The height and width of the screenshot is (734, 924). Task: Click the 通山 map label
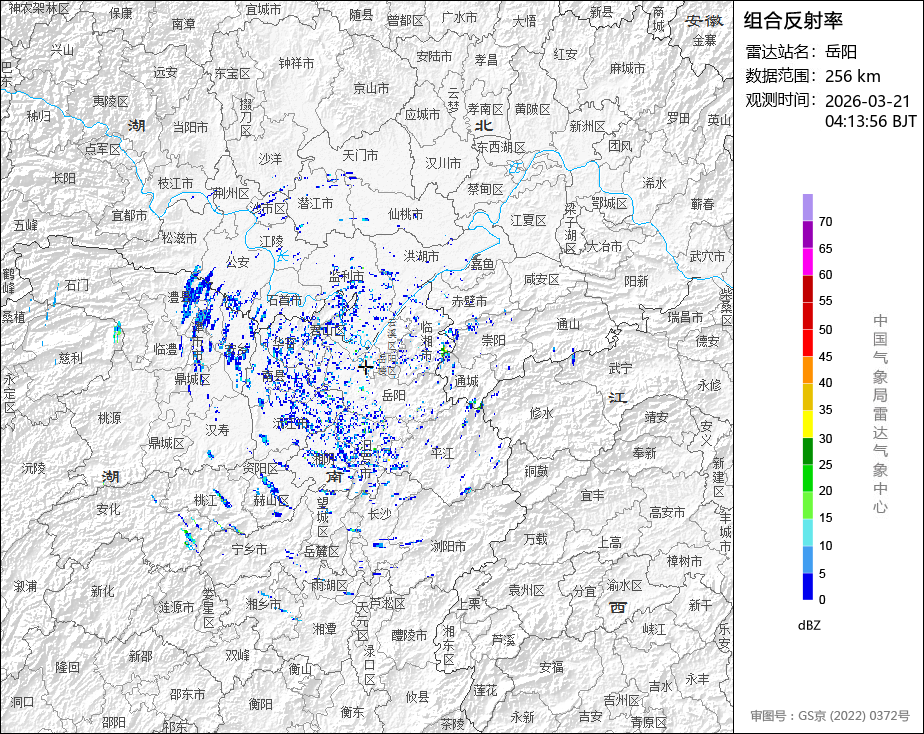click(568, 325)
